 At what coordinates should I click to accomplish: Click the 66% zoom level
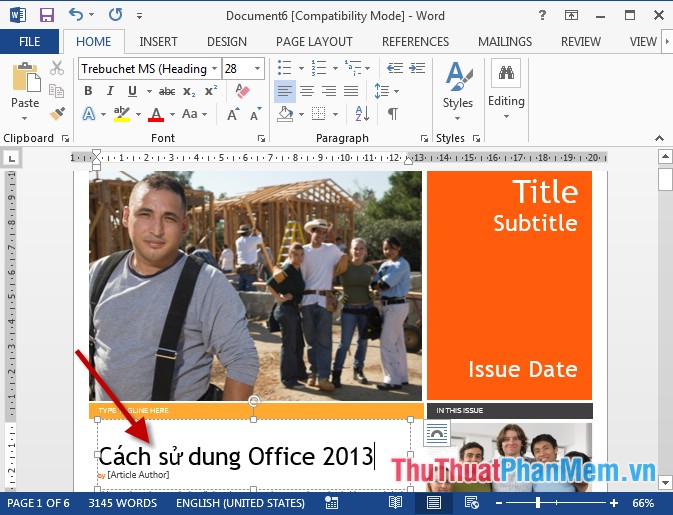coord(643,503)
